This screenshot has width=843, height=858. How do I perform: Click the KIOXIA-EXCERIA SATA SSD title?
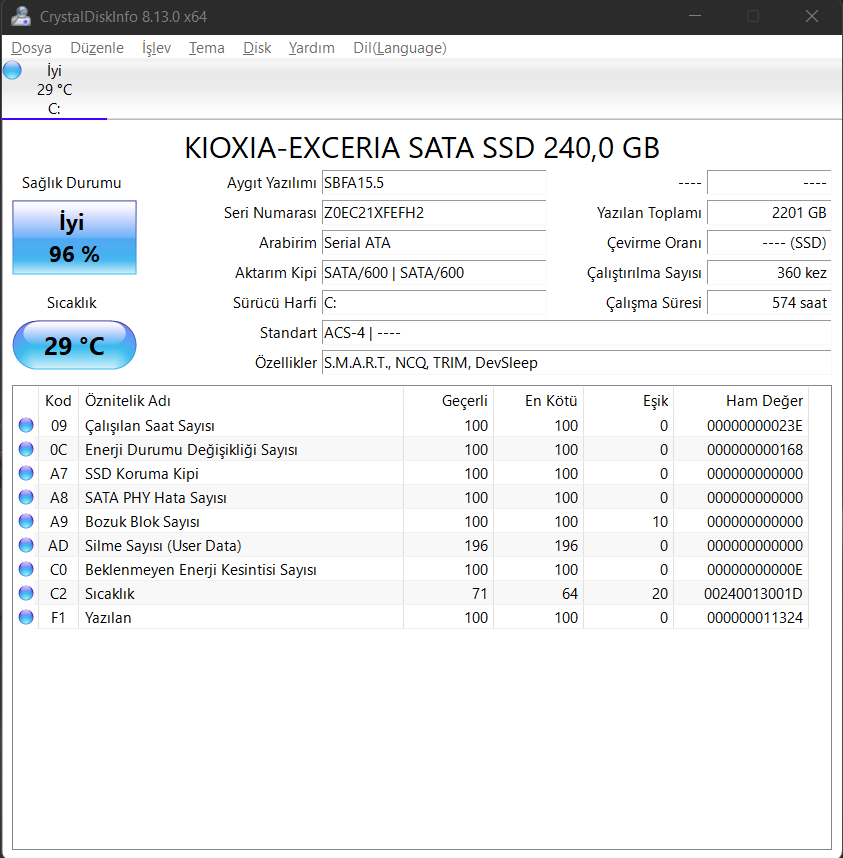tap(422, 148)
